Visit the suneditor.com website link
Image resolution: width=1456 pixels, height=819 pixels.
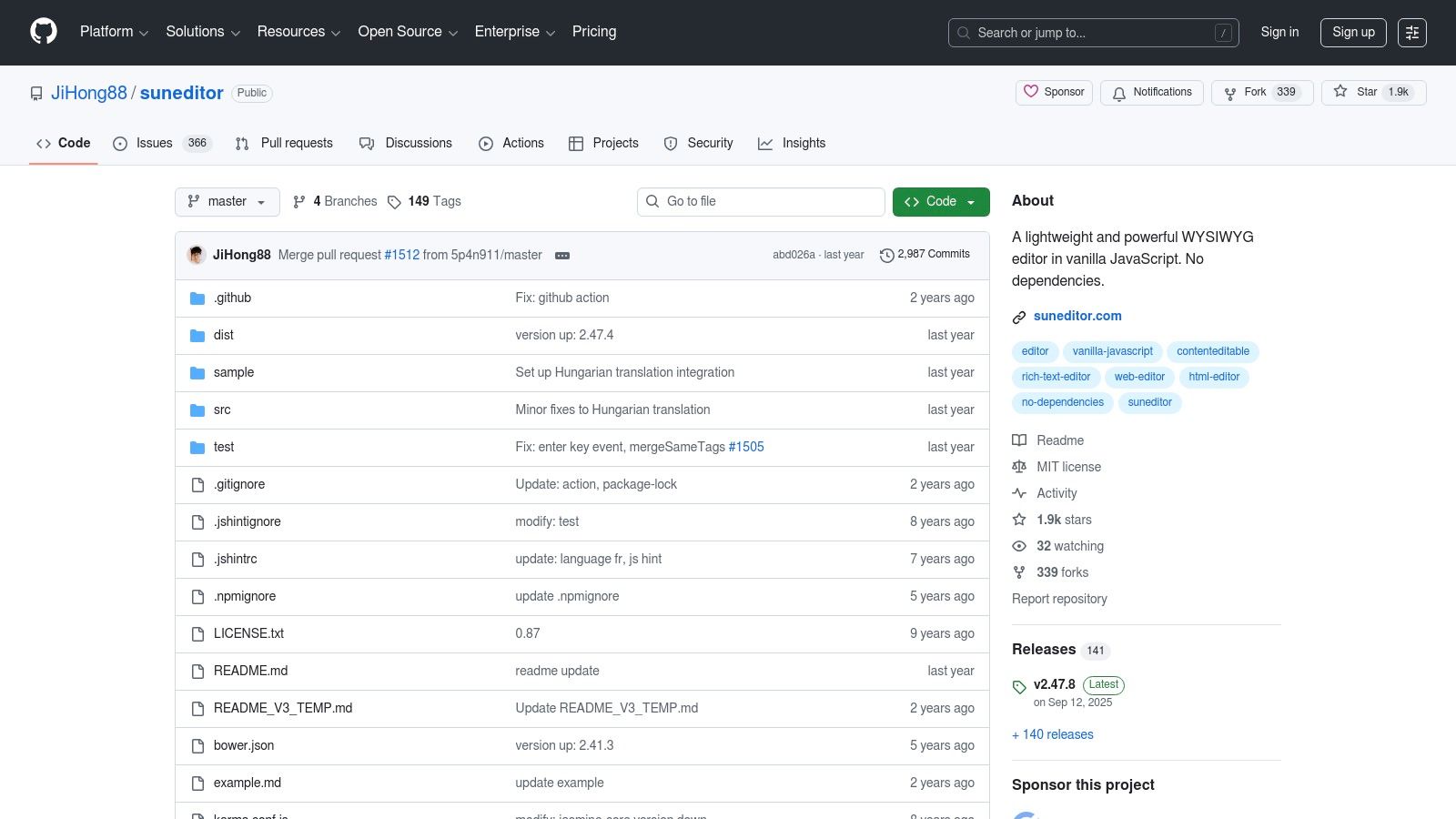(1077, 316)
